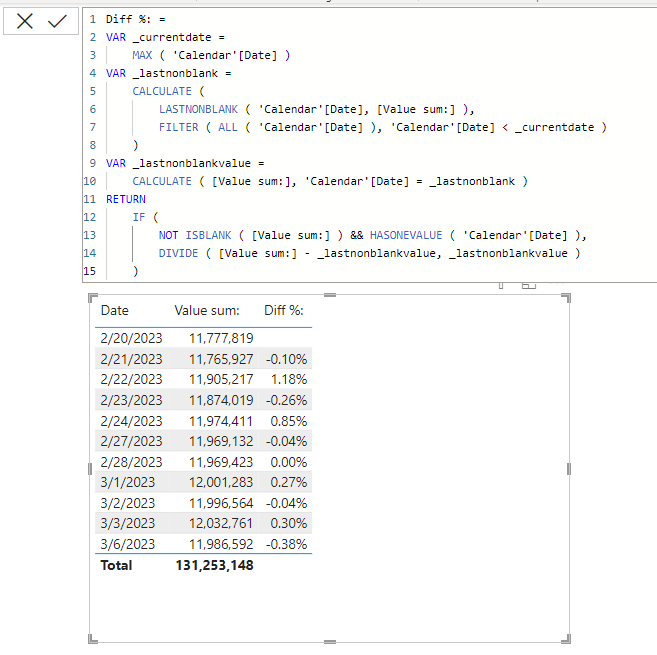657x655 pixels.
Task: Click the _currentdate variable declaration on line 2
Action: point(172,37)
